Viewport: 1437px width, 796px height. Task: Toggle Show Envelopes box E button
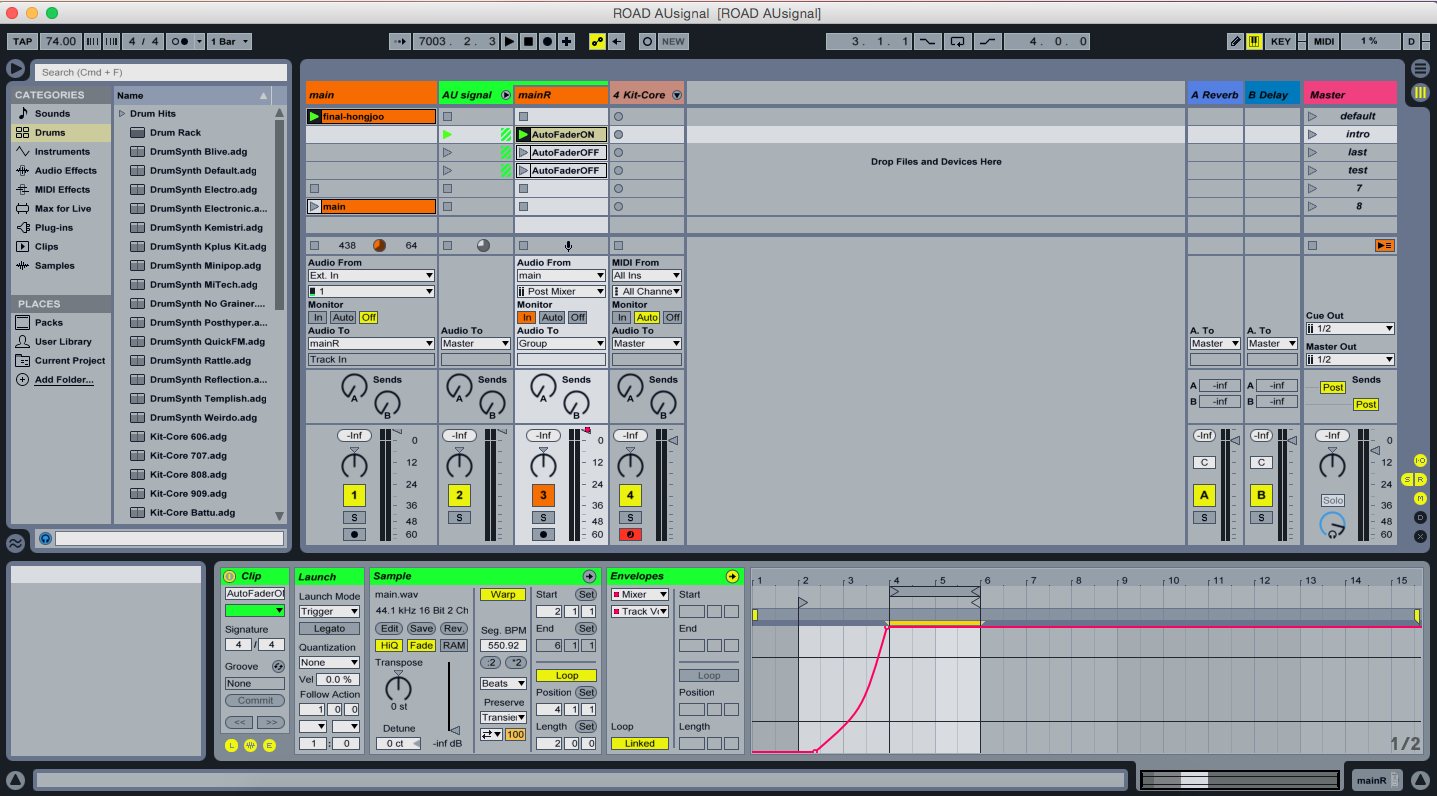pos(269,745)
